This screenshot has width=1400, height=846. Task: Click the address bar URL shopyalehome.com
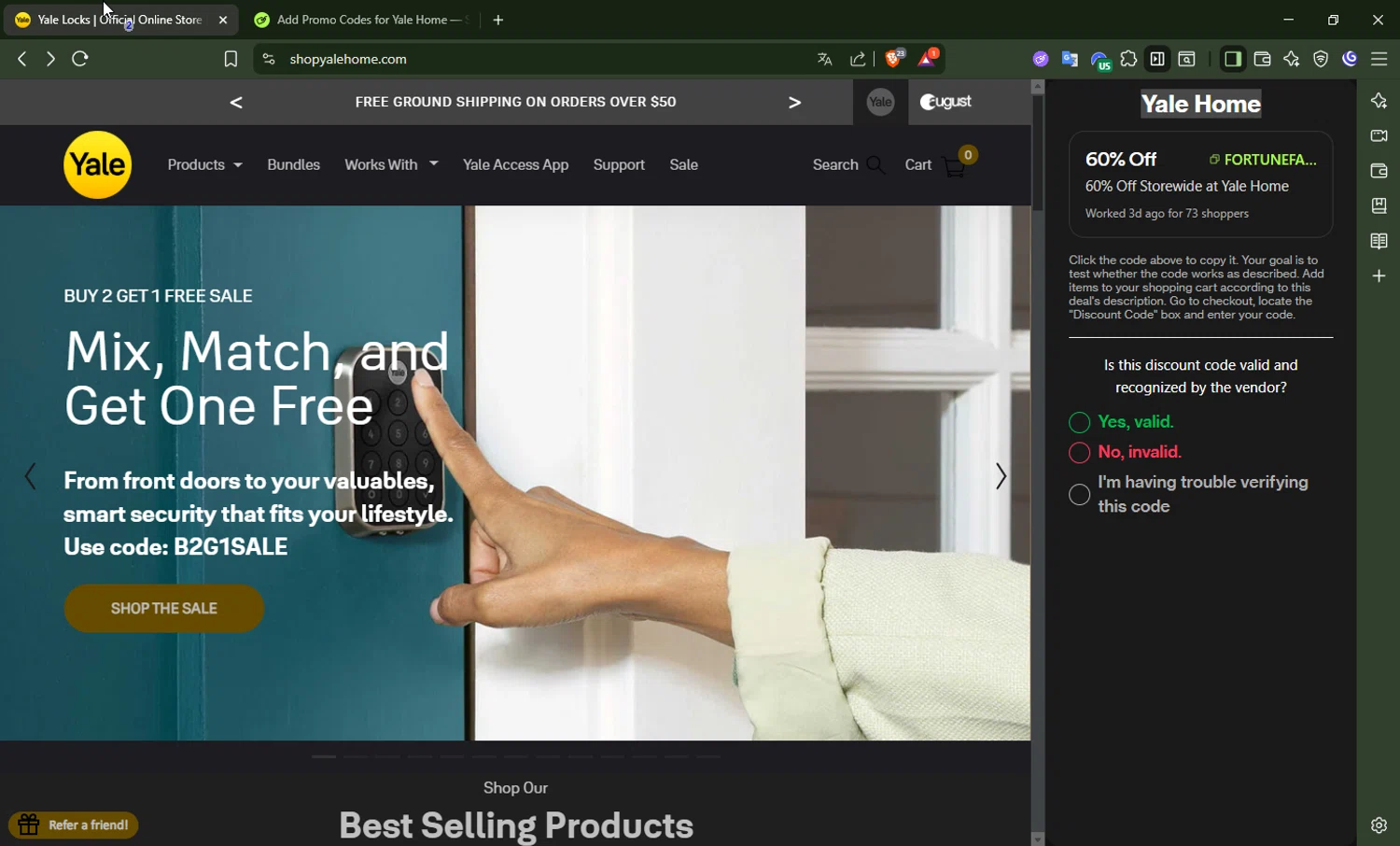tap(348, 59)
